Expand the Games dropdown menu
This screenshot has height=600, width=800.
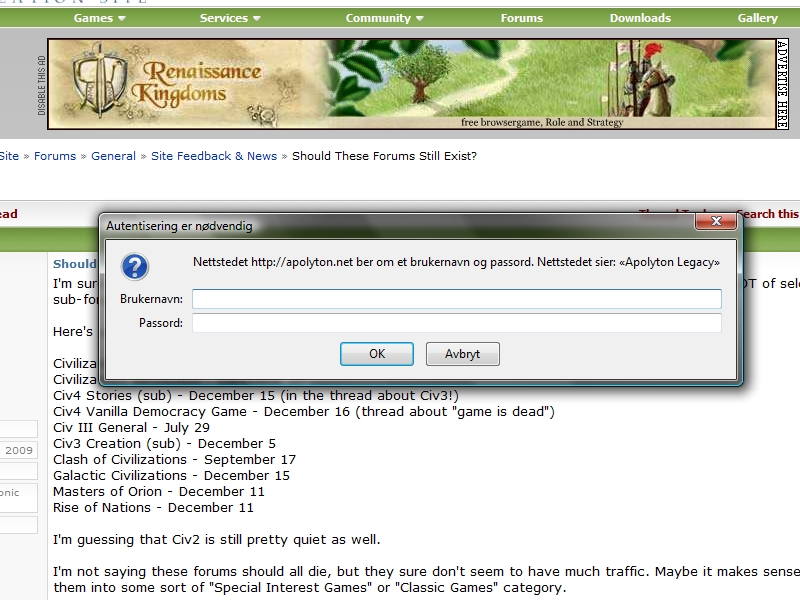tap(99, 18)
